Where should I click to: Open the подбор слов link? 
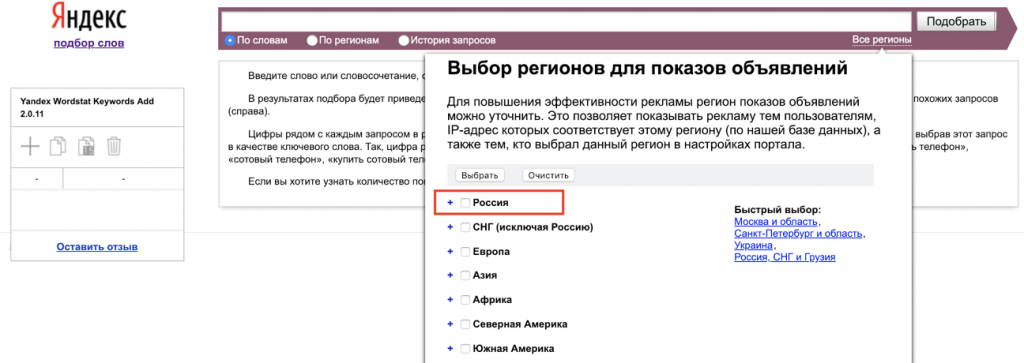[x=89, y=44]
